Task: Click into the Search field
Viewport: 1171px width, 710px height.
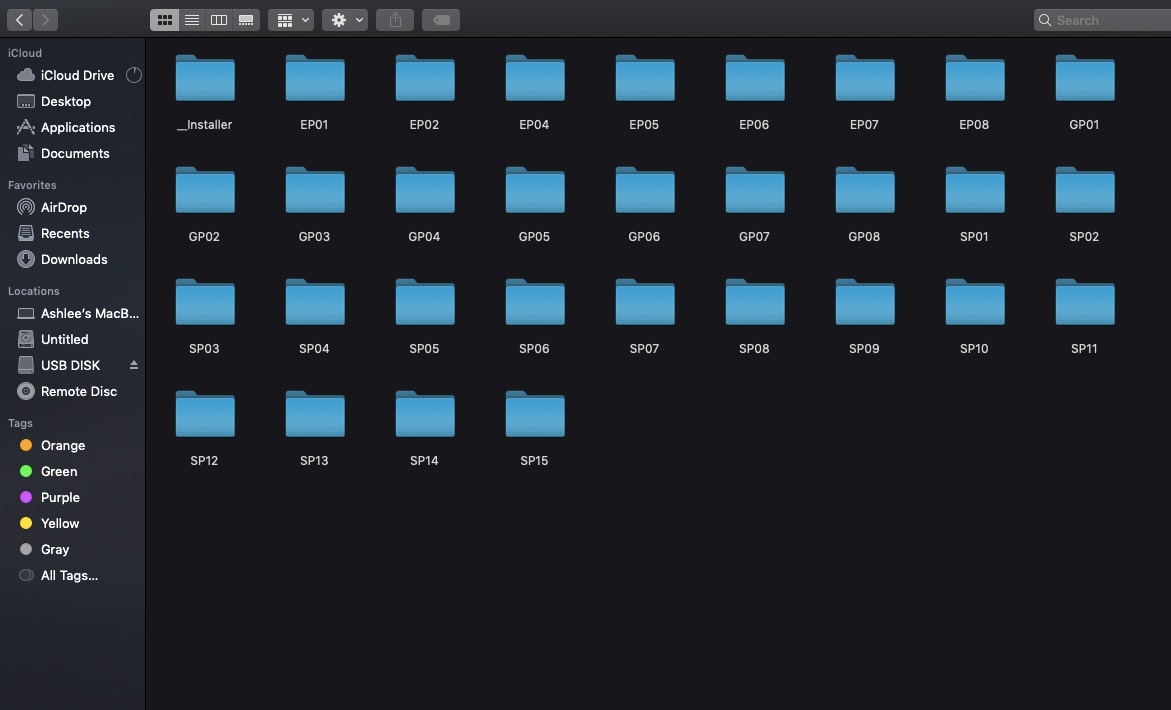Action: pos(1100,20)
